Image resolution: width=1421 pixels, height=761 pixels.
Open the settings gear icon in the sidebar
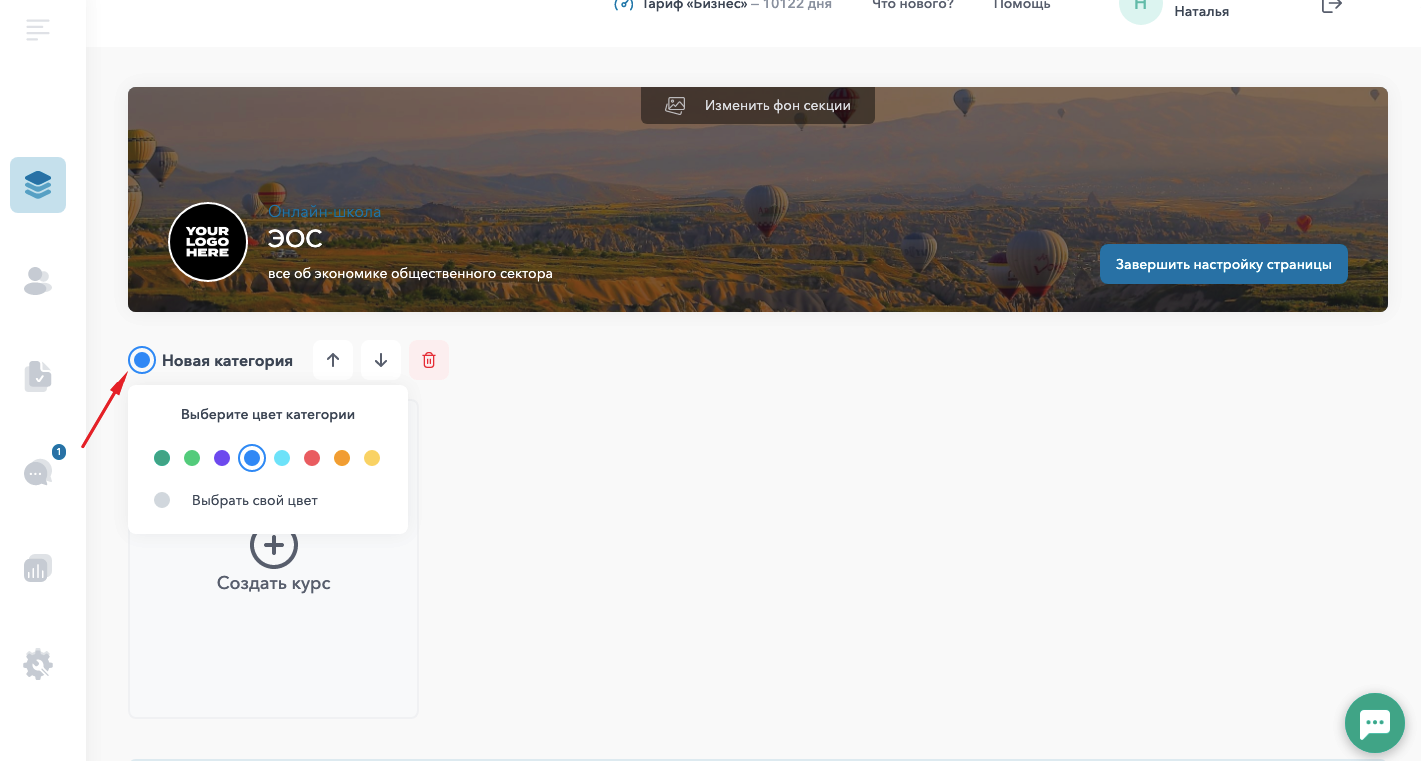pyautogui.click(x=38, y=664)
